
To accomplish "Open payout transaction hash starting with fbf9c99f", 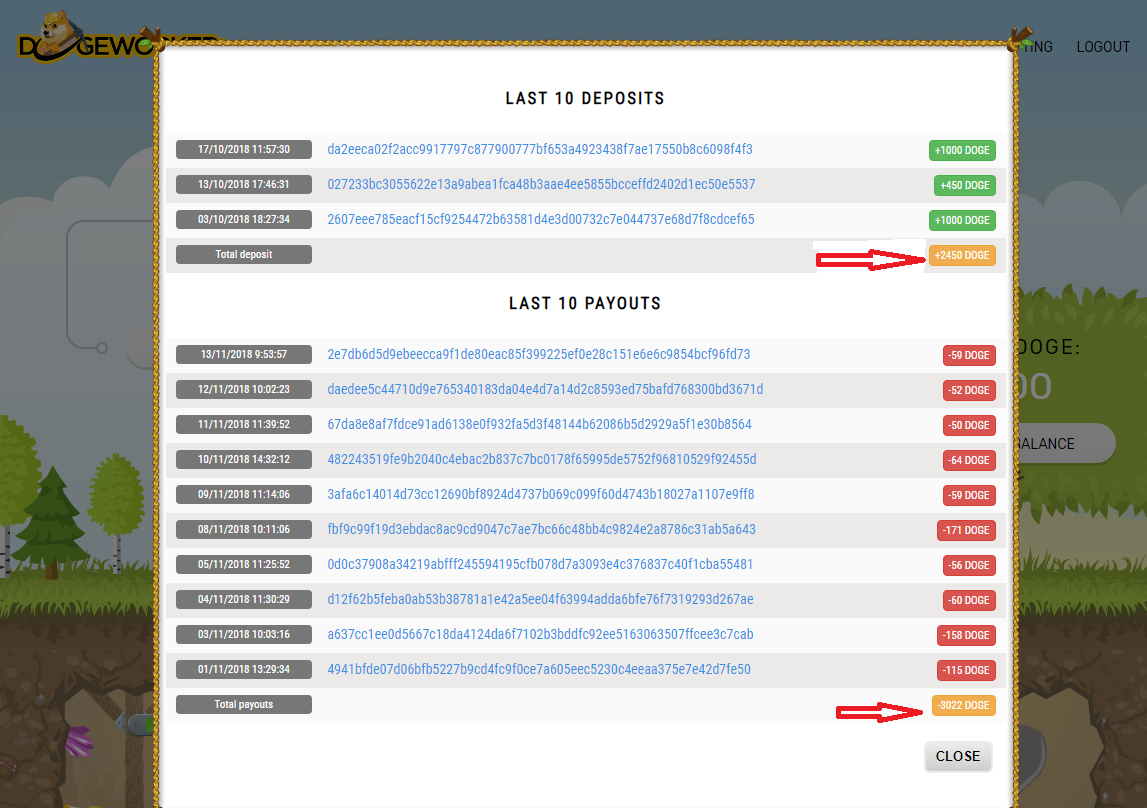I will (541, 530).
